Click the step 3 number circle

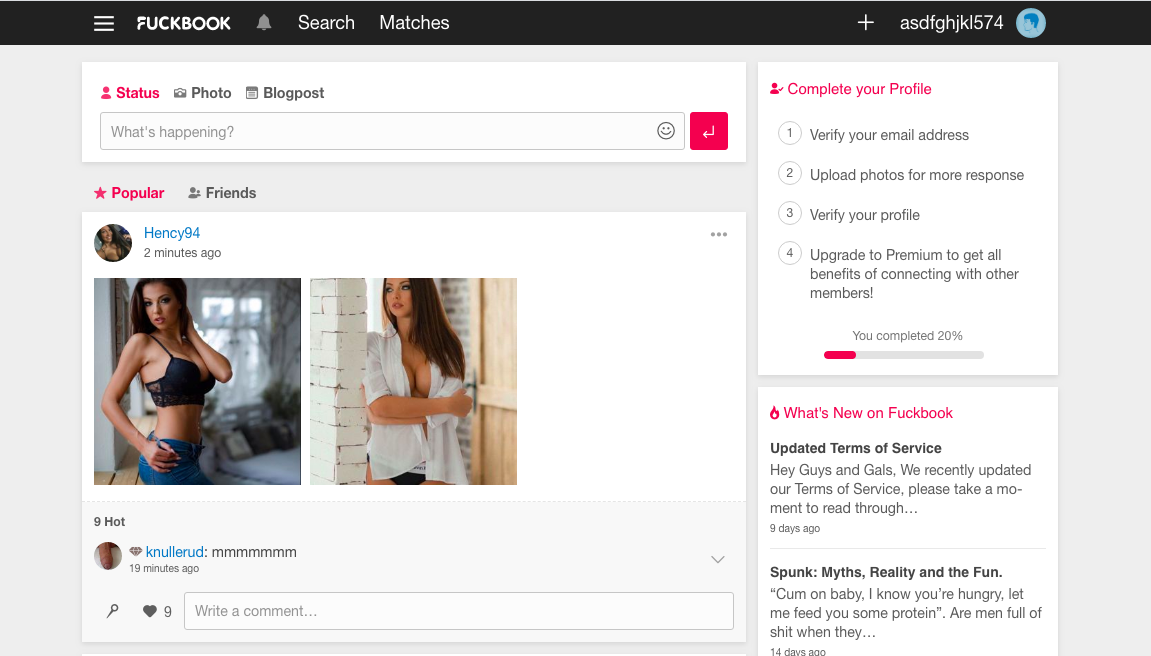click(x=790, y=213)
